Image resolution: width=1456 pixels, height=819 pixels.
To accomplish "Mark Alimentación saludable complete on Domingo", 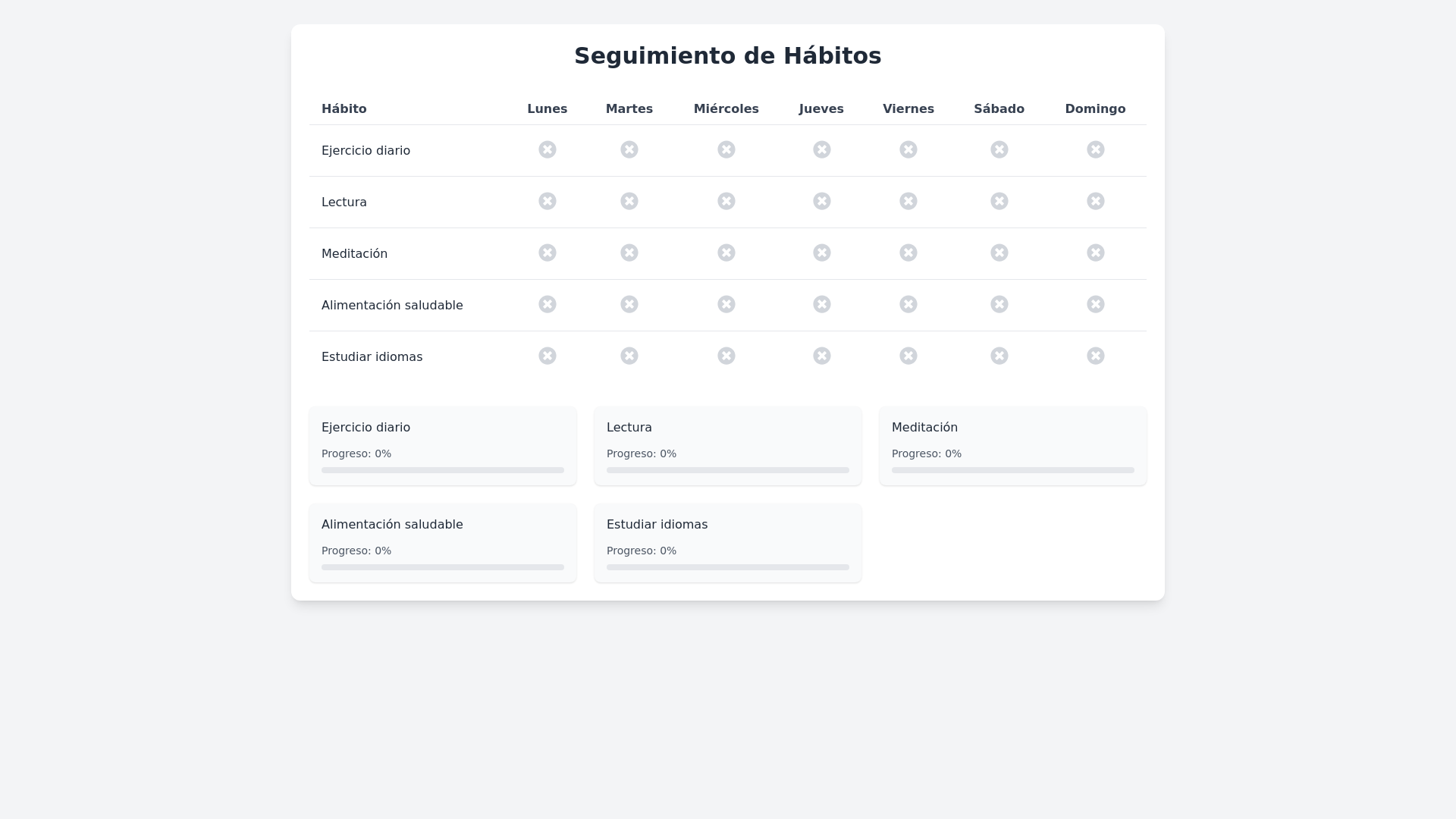I will pyautogui.click(x=1095, y=304).
